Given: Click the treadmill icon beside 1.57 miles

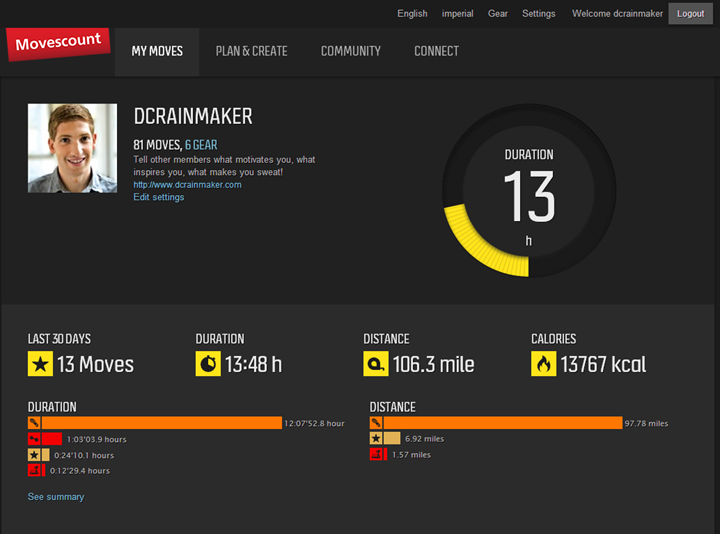Looking at the screenshot, I should tap(376, 455).
